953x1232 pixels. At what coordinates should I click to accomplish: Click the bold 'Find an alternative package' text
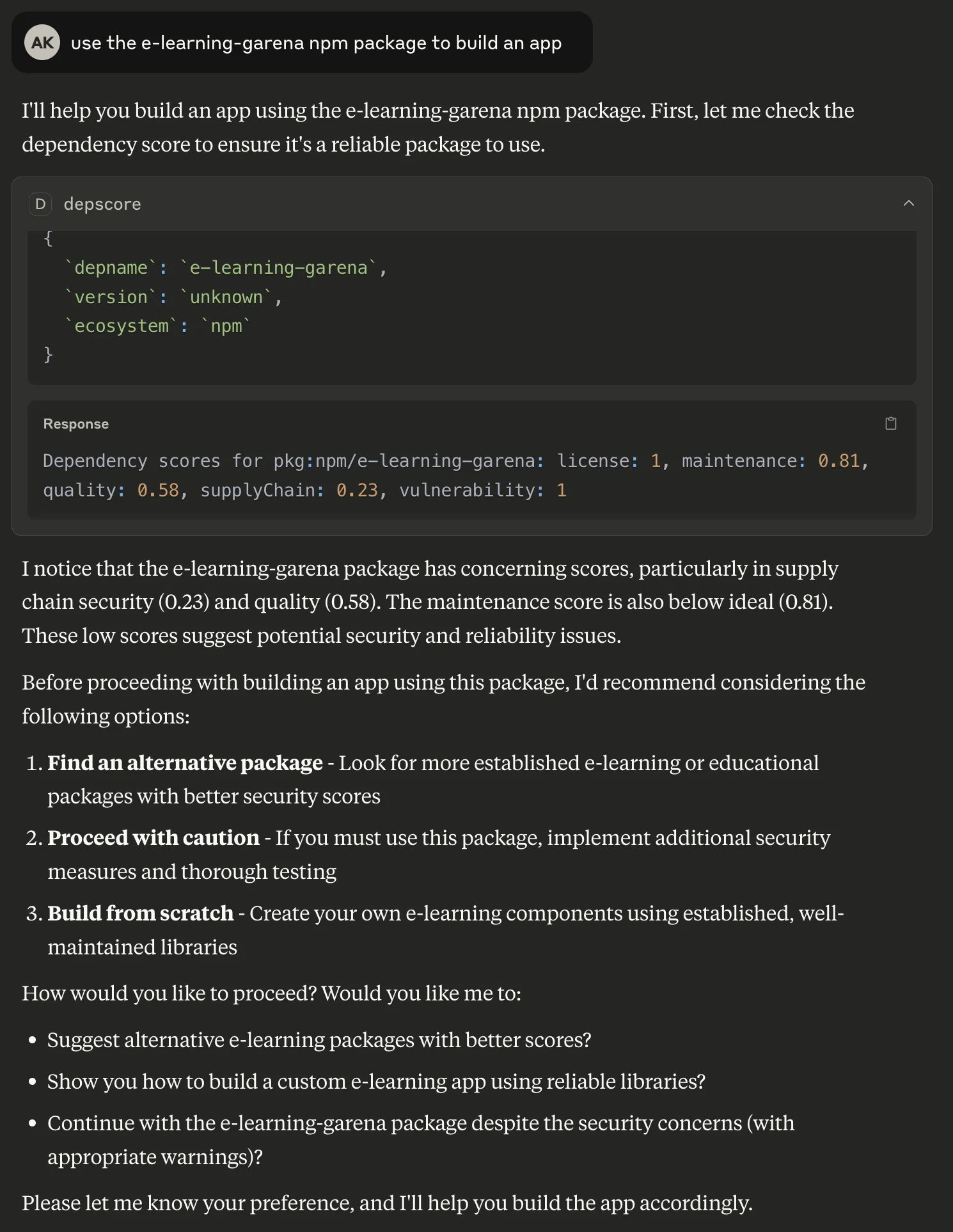click(185, 762)
